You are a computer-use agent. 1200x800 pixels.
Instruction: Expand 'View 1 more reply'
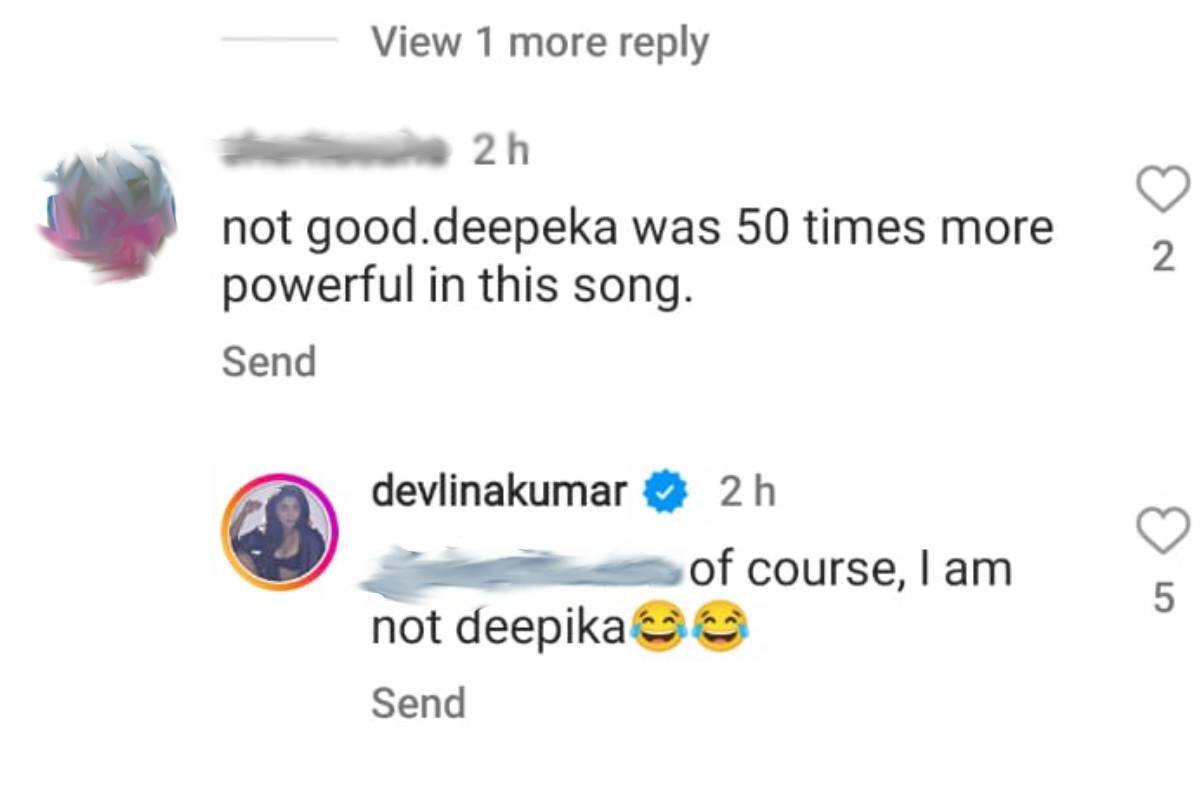click(539, 43)
